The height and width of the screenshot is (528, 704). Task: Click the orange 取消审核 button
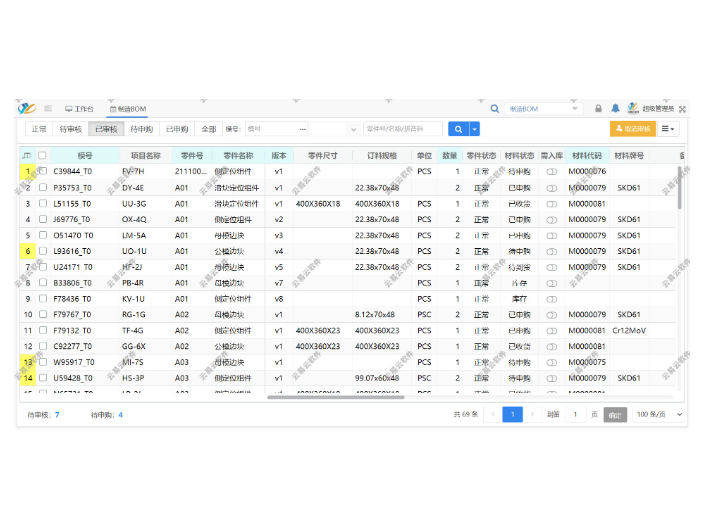pyautogui.click(x=632, y=129)
